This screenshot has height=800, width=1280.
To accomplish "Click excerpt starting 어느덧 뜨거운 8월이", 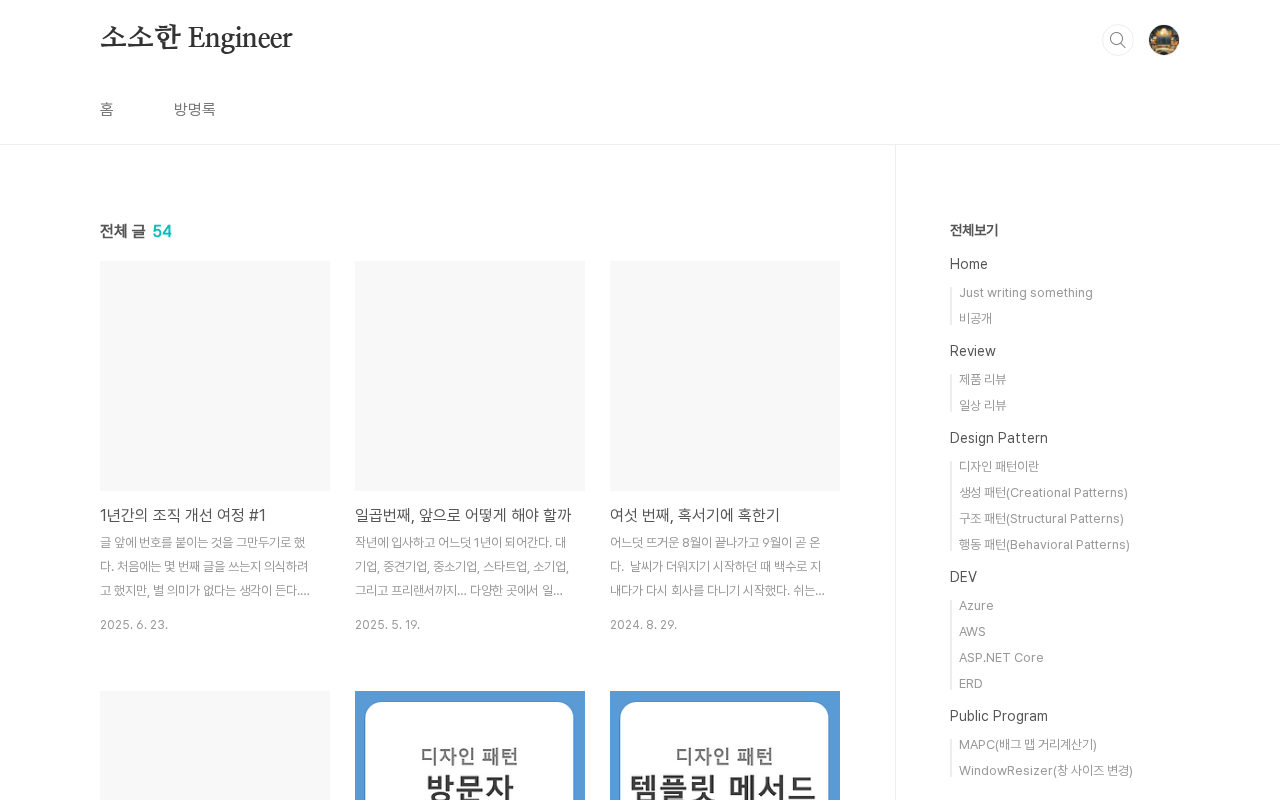I will pos(717,566).
